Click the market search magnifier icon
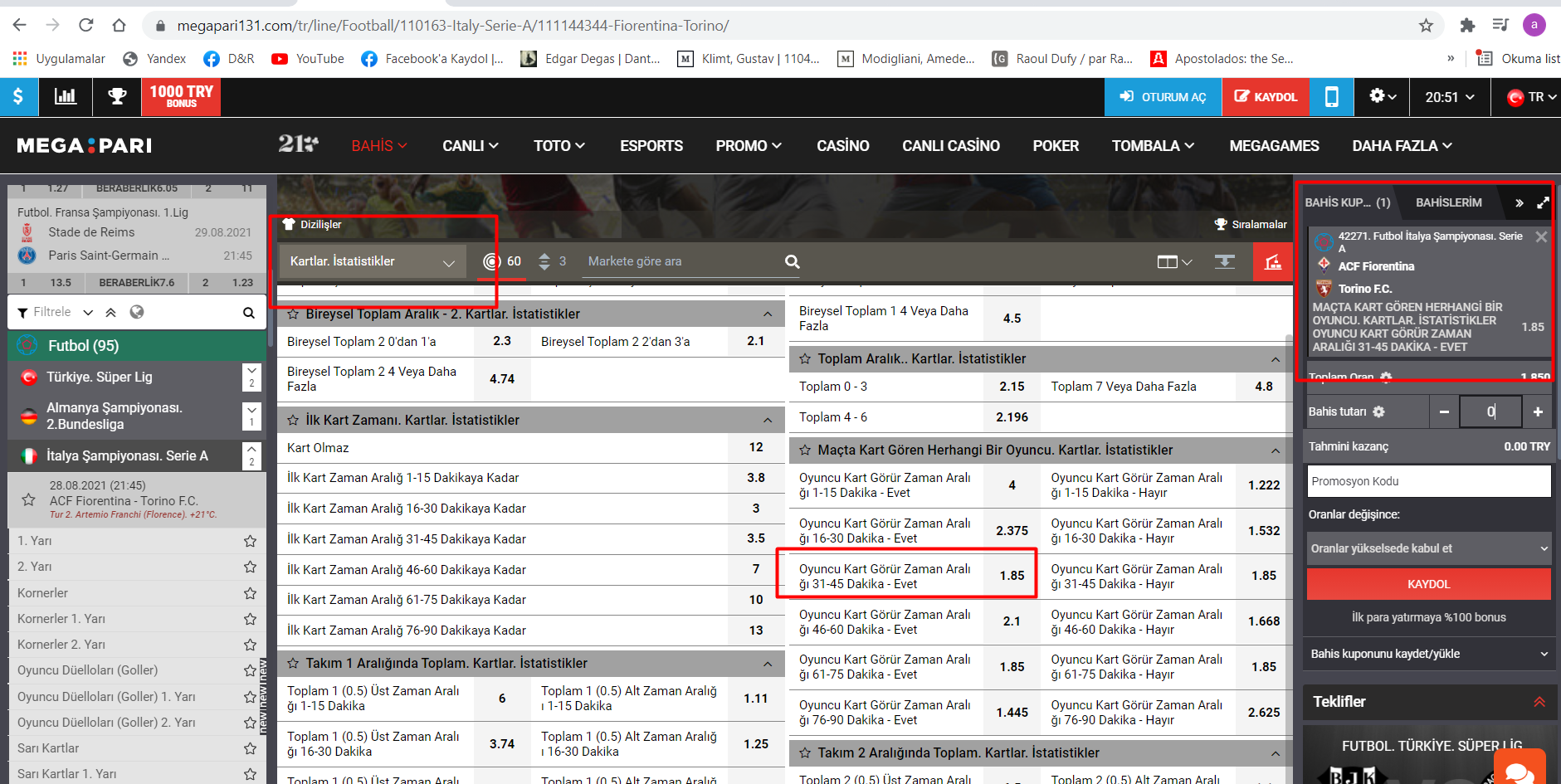This screenshot has height=784, width=1561. point(792,261)
